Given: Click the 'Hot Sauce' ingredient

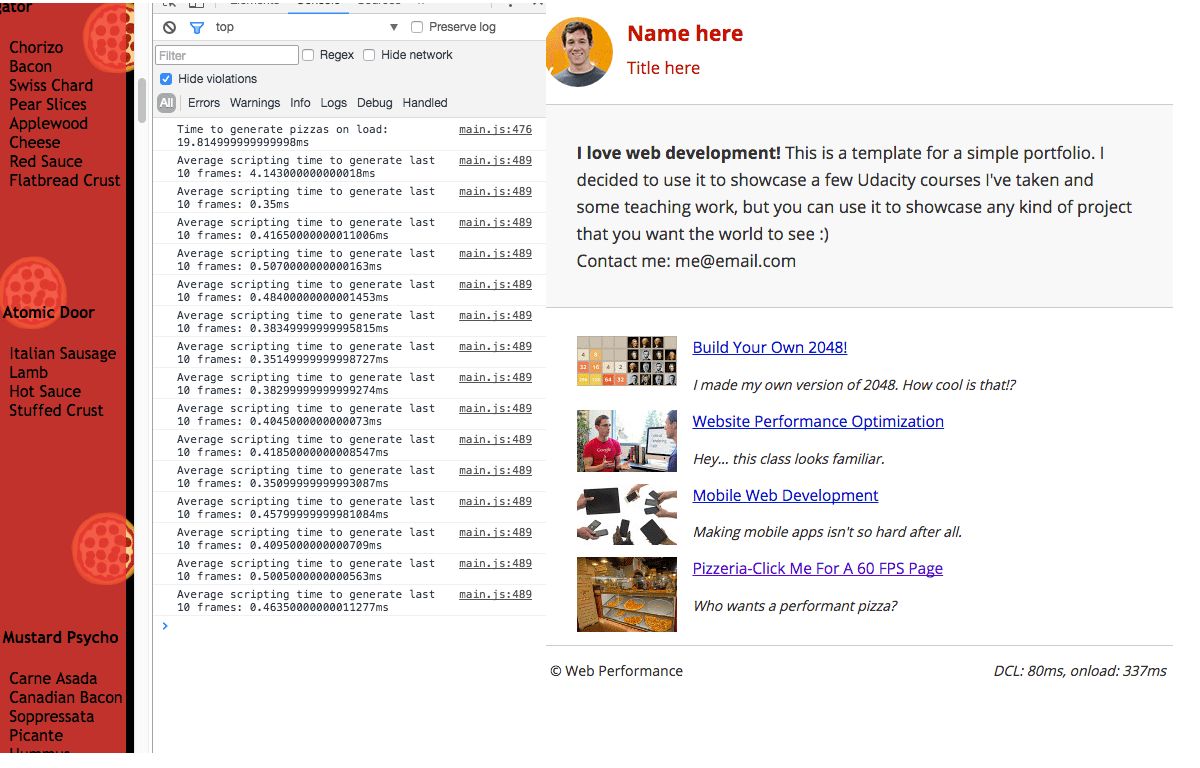Looking at the screenshot, I should pos(45,391).
